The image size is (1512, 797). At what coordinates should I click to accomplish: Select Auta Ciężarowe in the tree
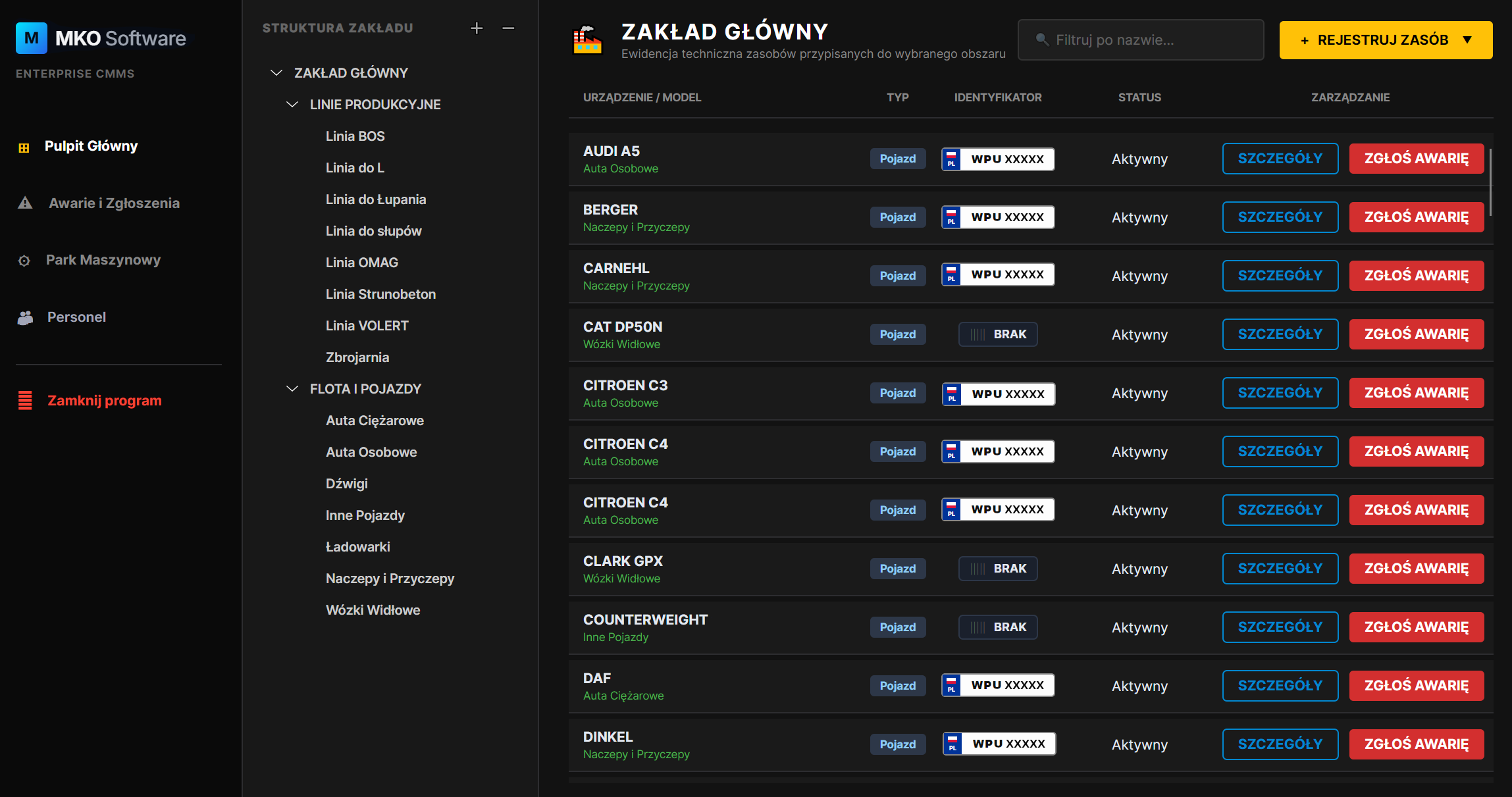coord(375,421)
